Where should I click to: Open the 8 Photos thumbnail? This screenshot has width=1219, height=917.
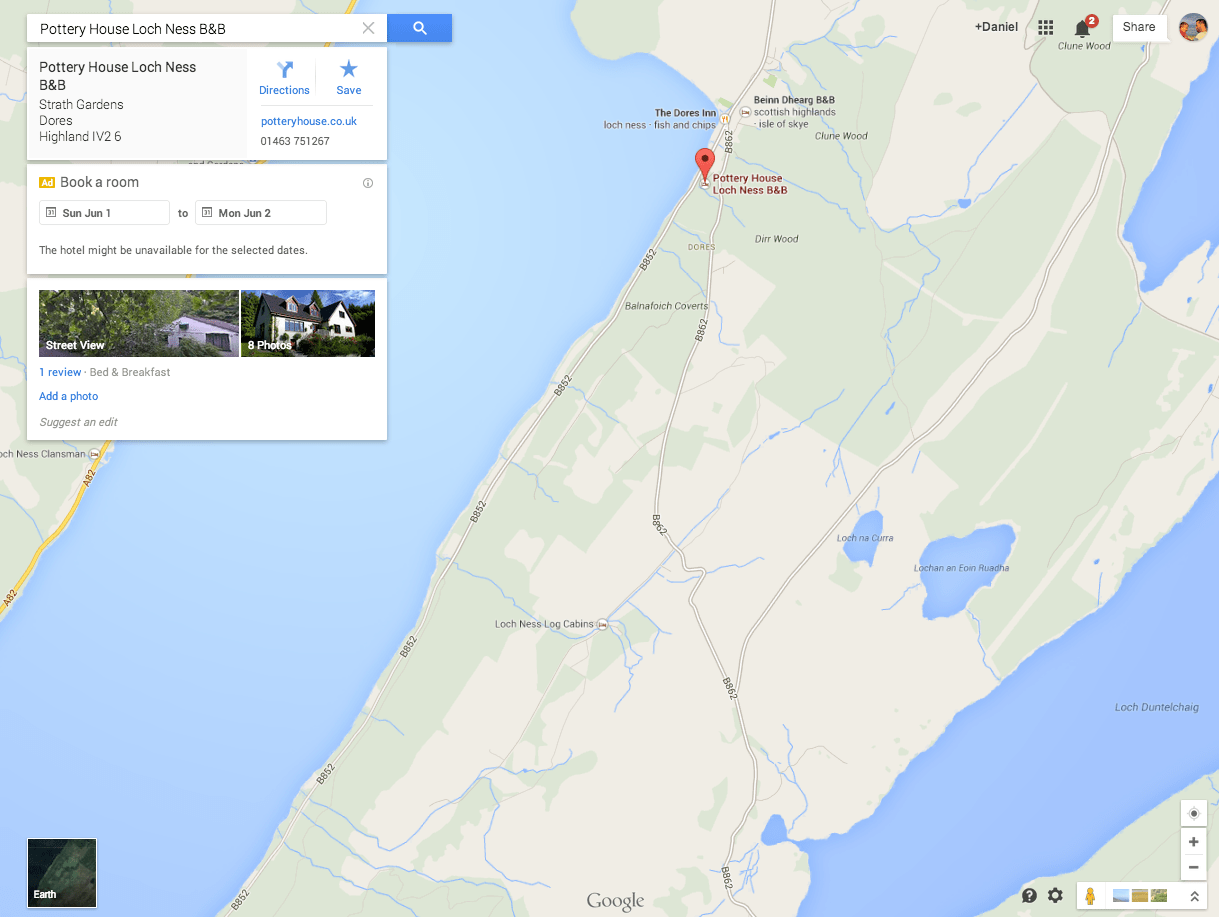308,323
